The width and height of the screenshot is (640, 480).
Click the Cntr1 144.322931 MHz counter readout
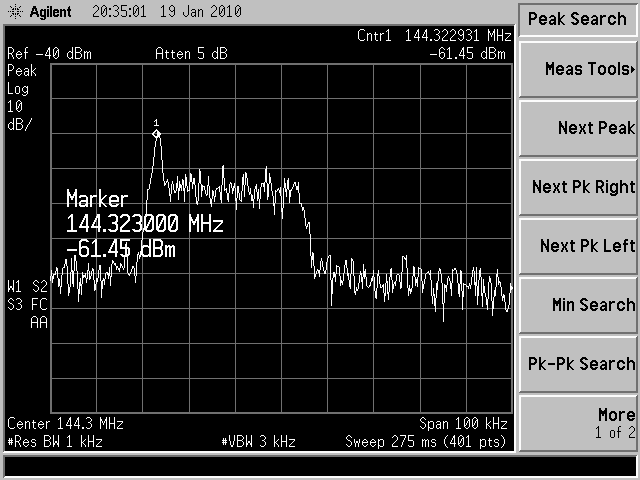[434, 36]
